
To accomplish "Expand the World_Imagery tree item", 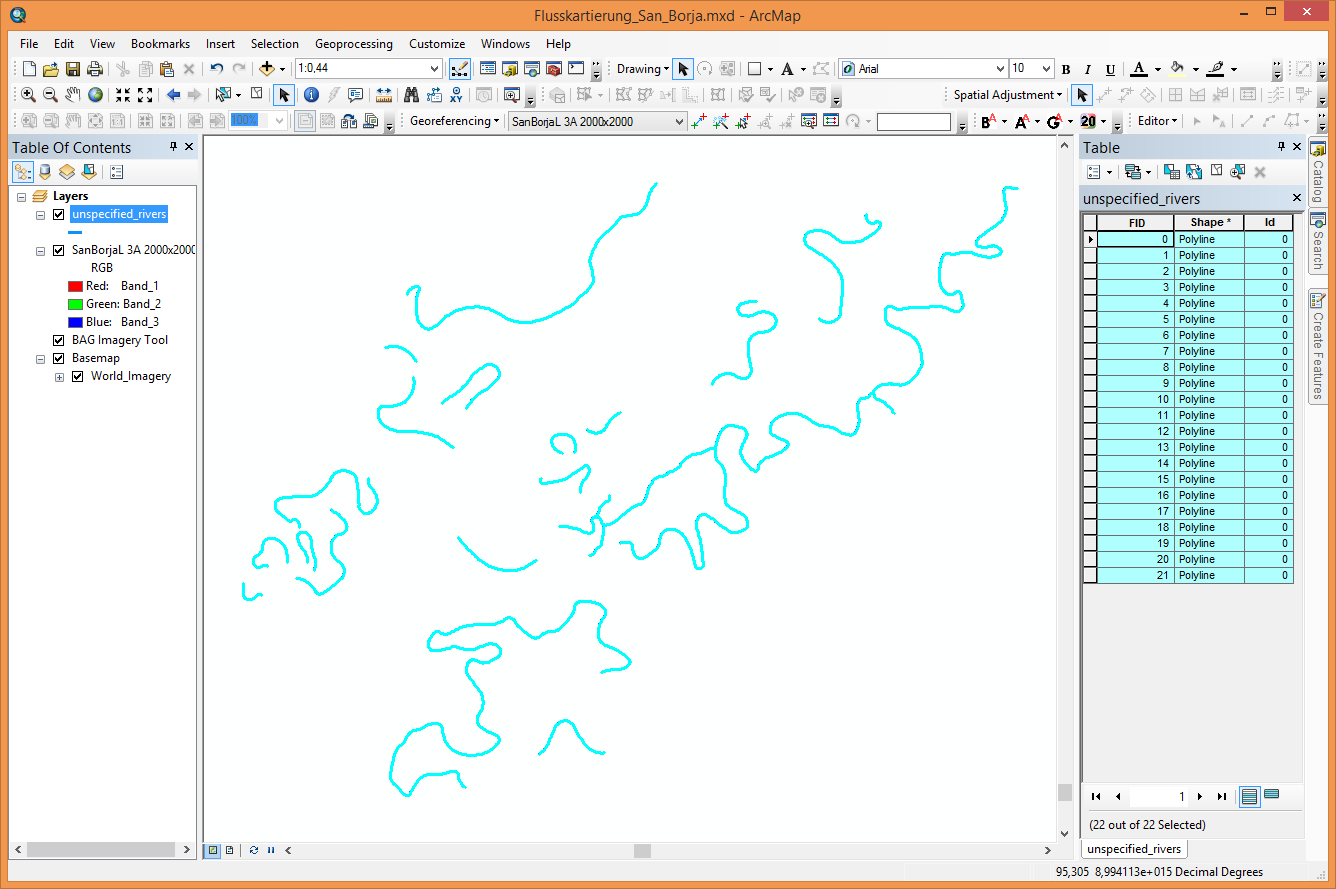I will click(58, 375).
